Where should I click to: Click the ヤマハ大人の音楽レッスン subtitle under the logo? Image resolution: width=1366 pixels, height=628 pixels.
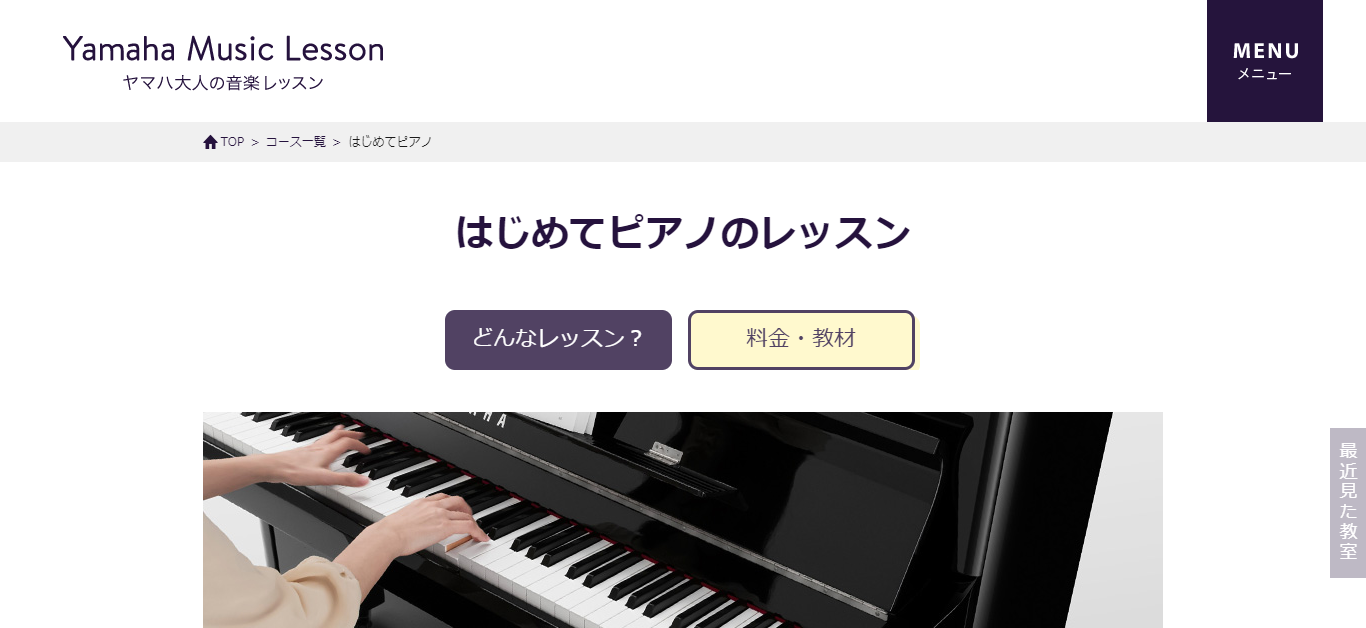(223, 83)
